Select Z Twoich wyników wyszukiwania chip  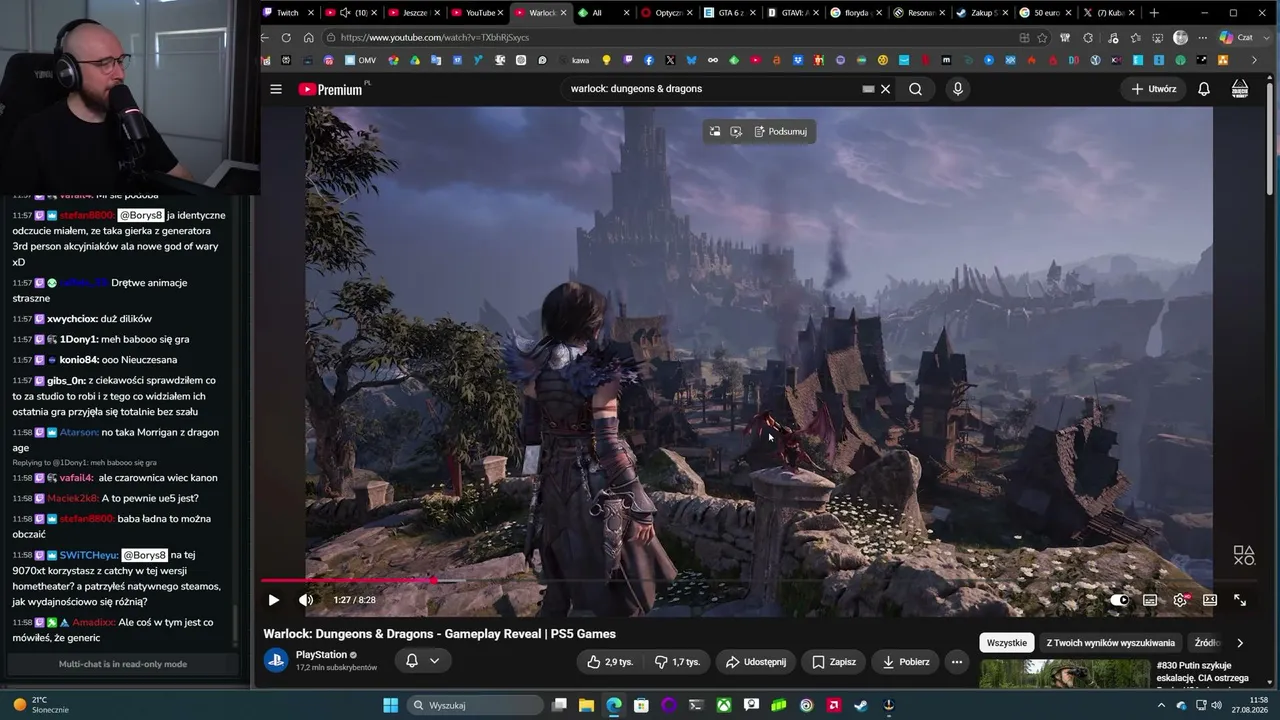(1110, 643)
